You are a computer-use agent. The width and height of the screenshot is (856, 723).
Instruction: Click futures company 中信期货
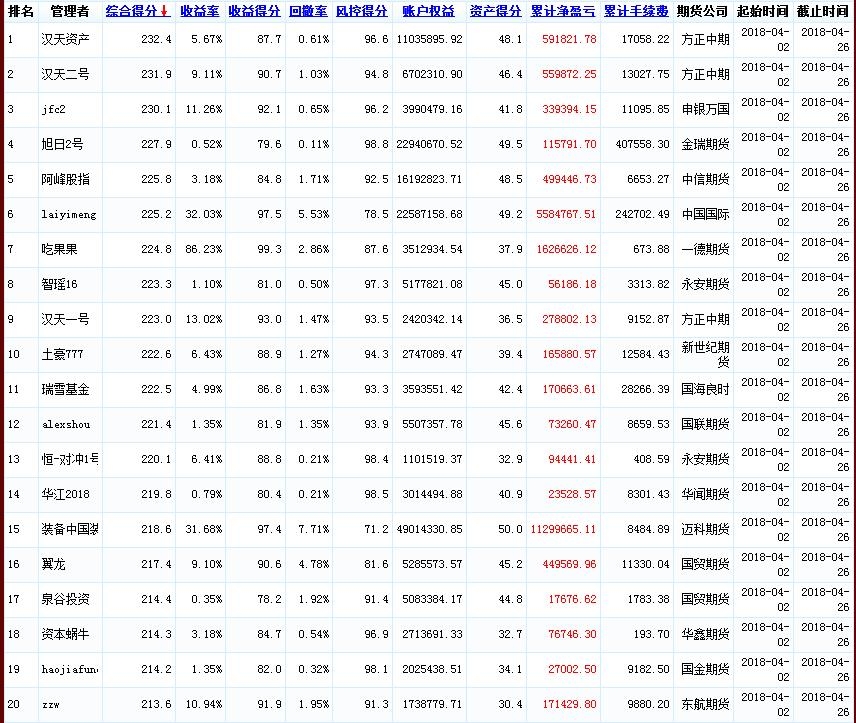click(705, 179)
